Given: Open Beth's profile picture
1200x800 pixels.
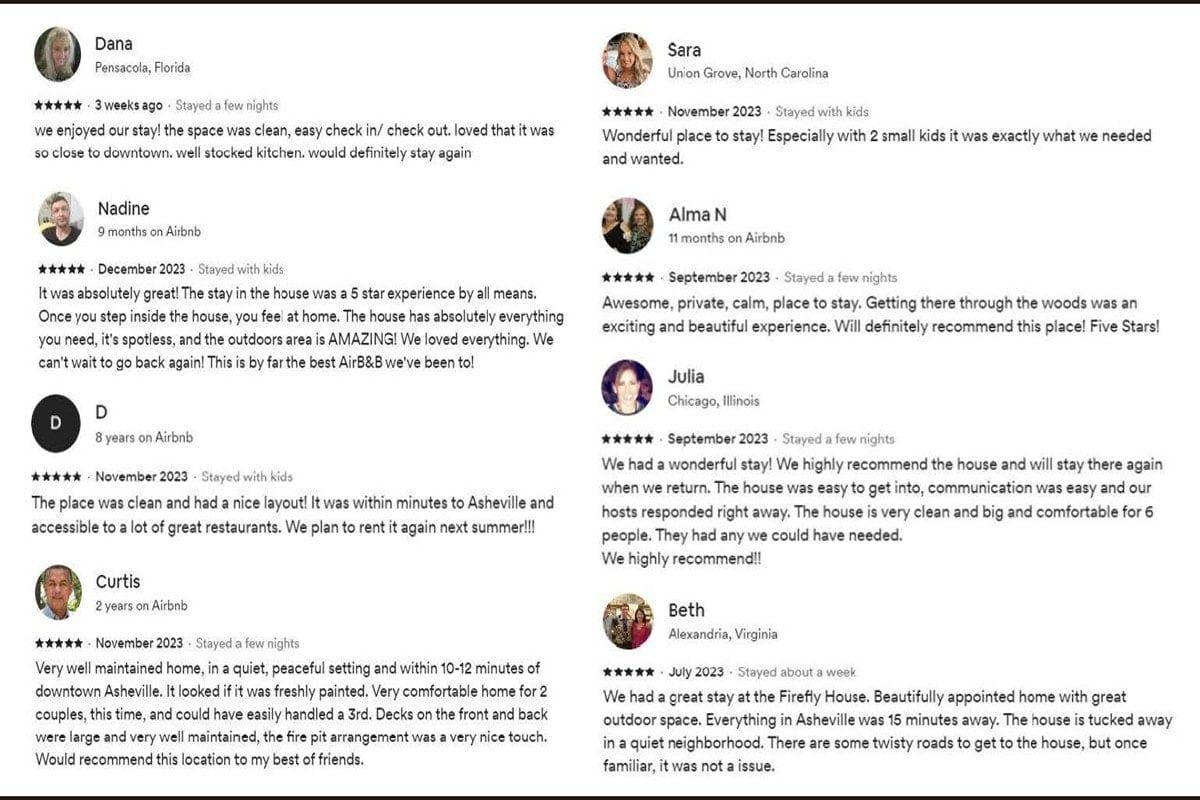Looking at the screenshot, I should pyautogui.click(x=627, y=621).
